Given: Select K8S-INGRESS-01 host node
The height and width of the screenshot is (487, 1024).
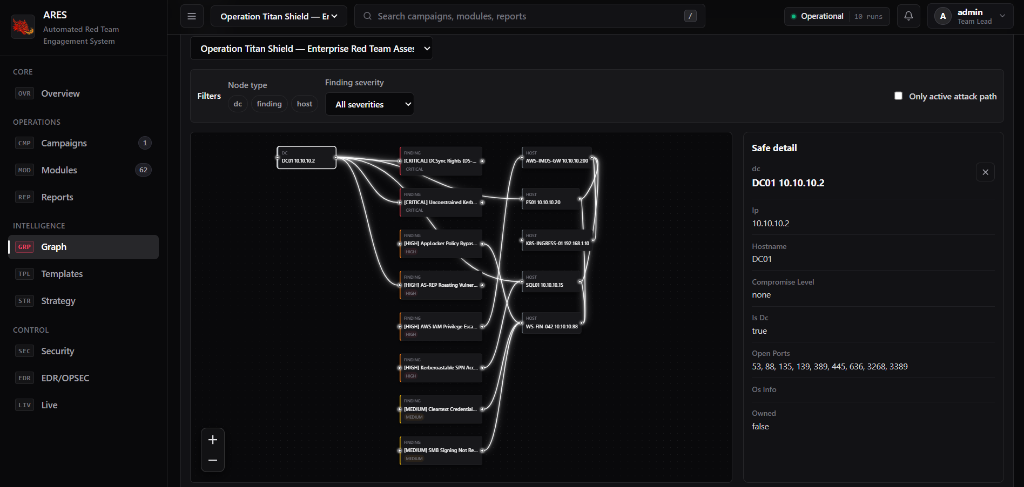Looking at the screenshot, I should (557, 240).
